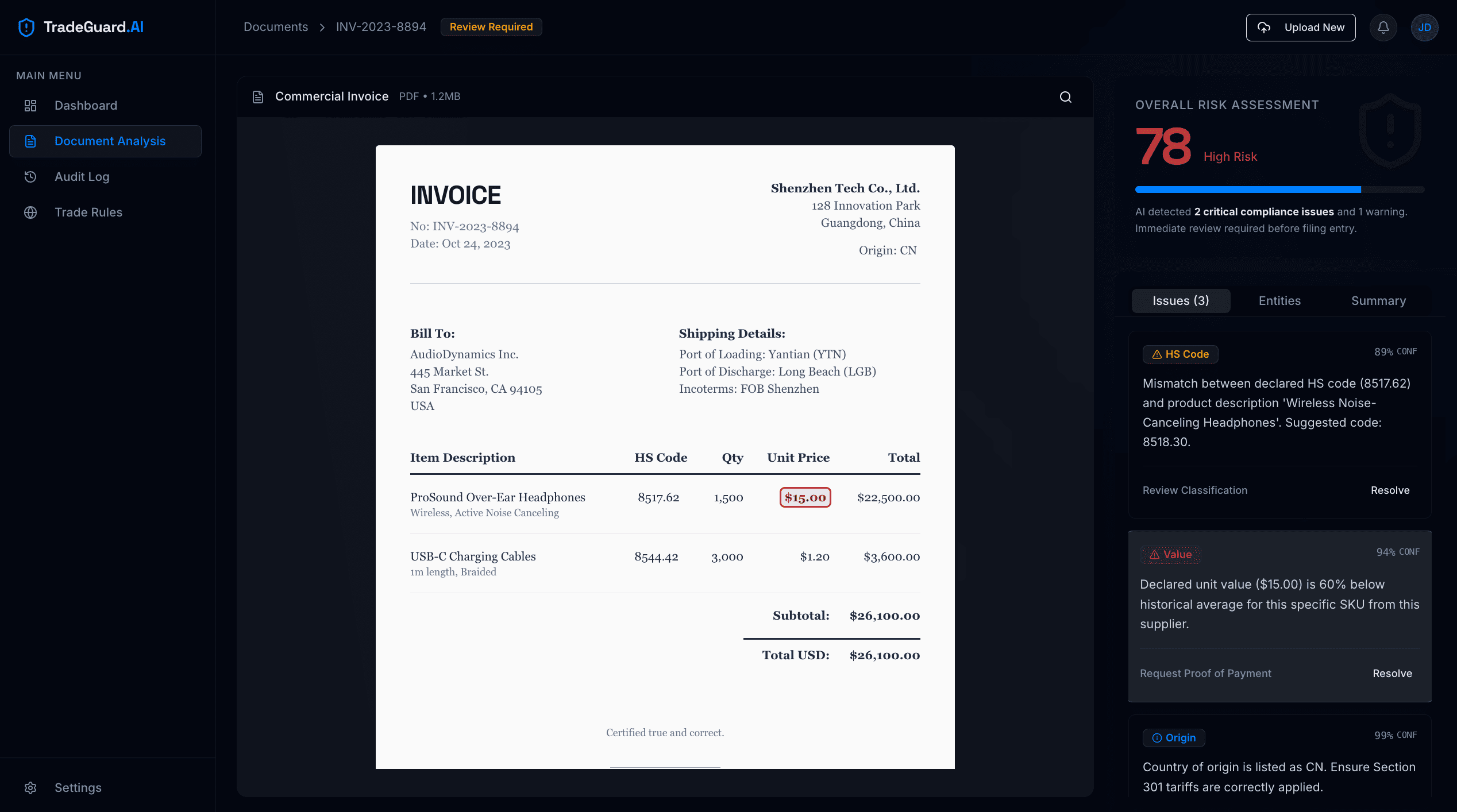Click the Upload New button
The height and width of the screenshot is (812, 1457).
(x=1300, y=28)
